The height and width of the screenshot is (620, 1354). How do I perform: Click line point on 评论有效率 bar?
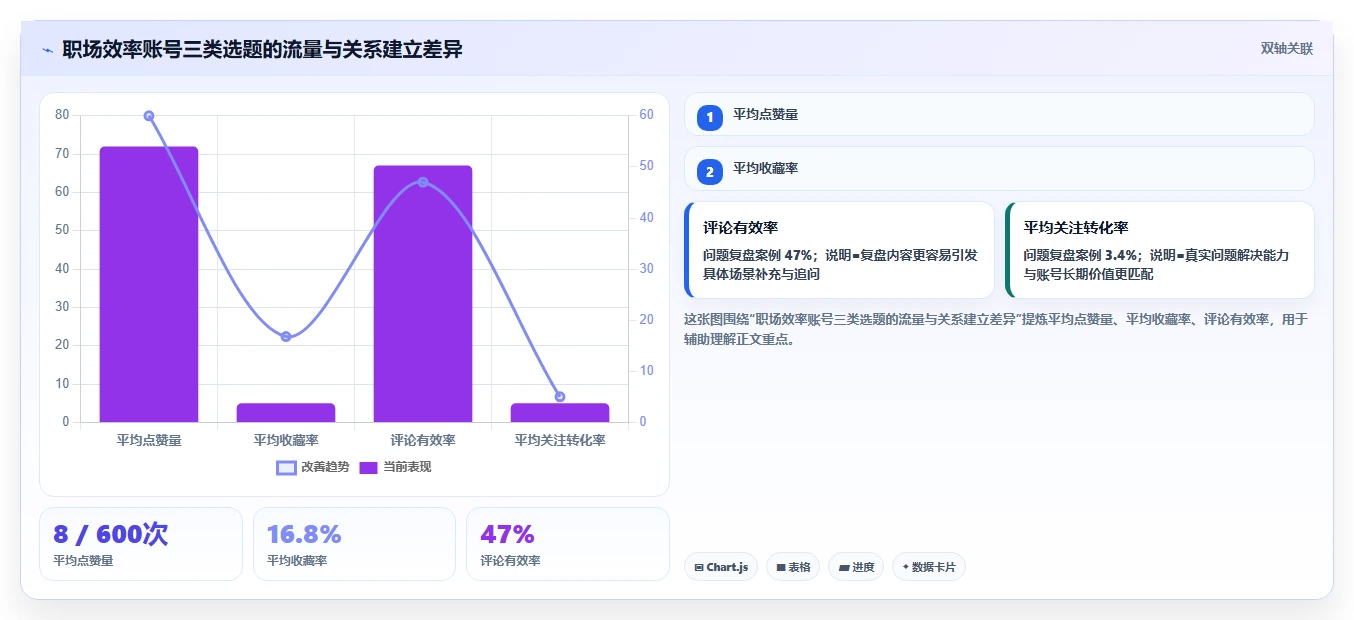(423, 182)
